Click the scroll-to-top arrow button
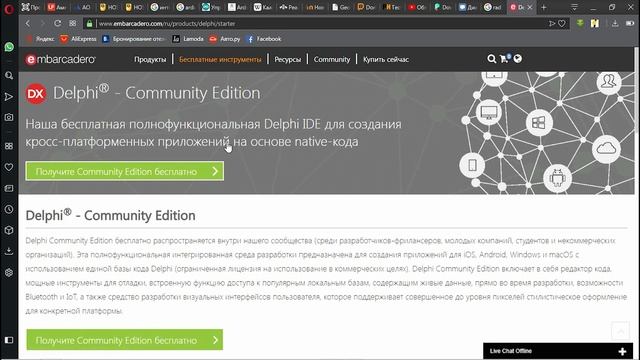This screenshot has height=360, width=640. (620, 331)
